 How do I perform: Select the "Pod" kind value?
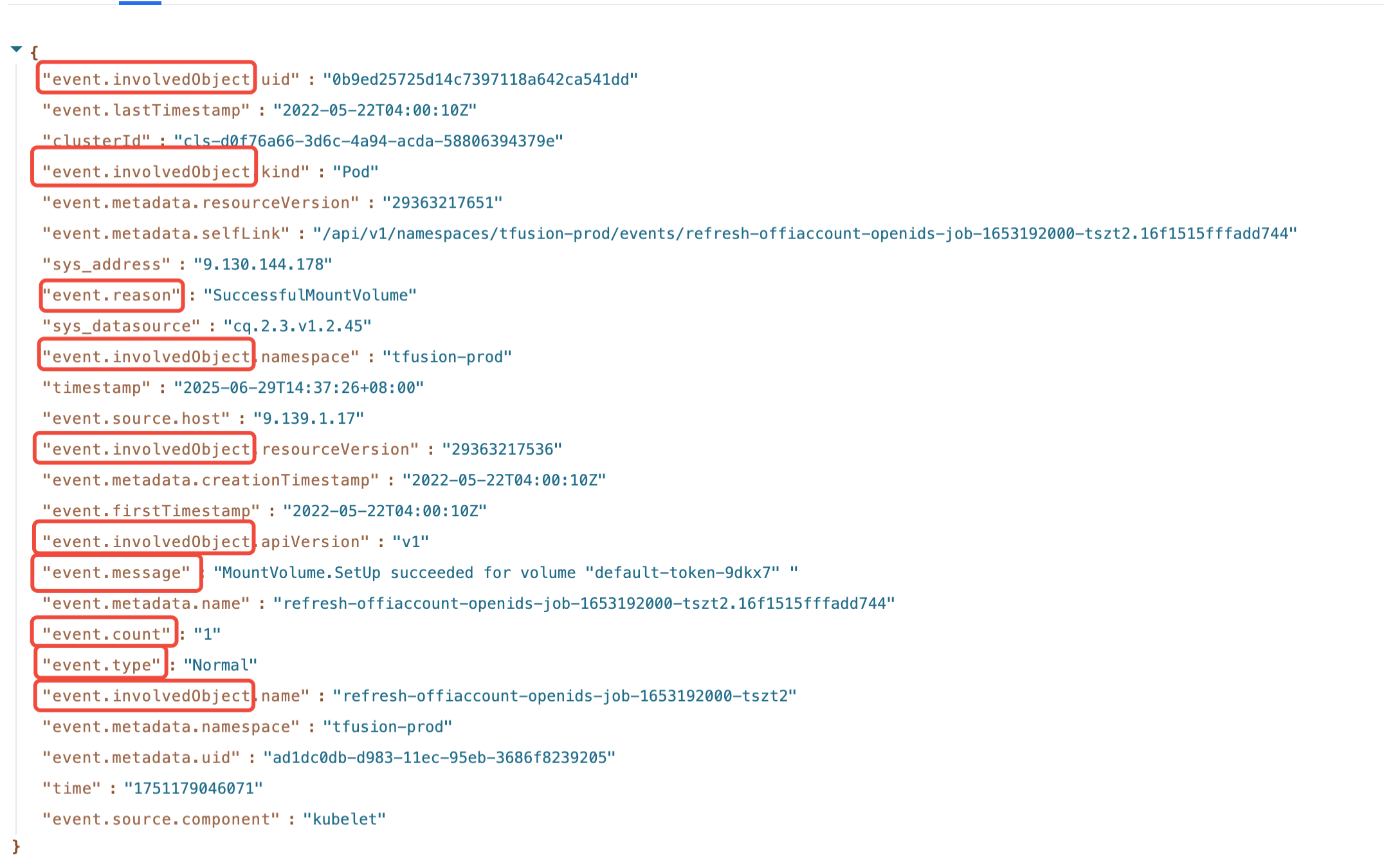pyautogui.click(x=356, y=172)
